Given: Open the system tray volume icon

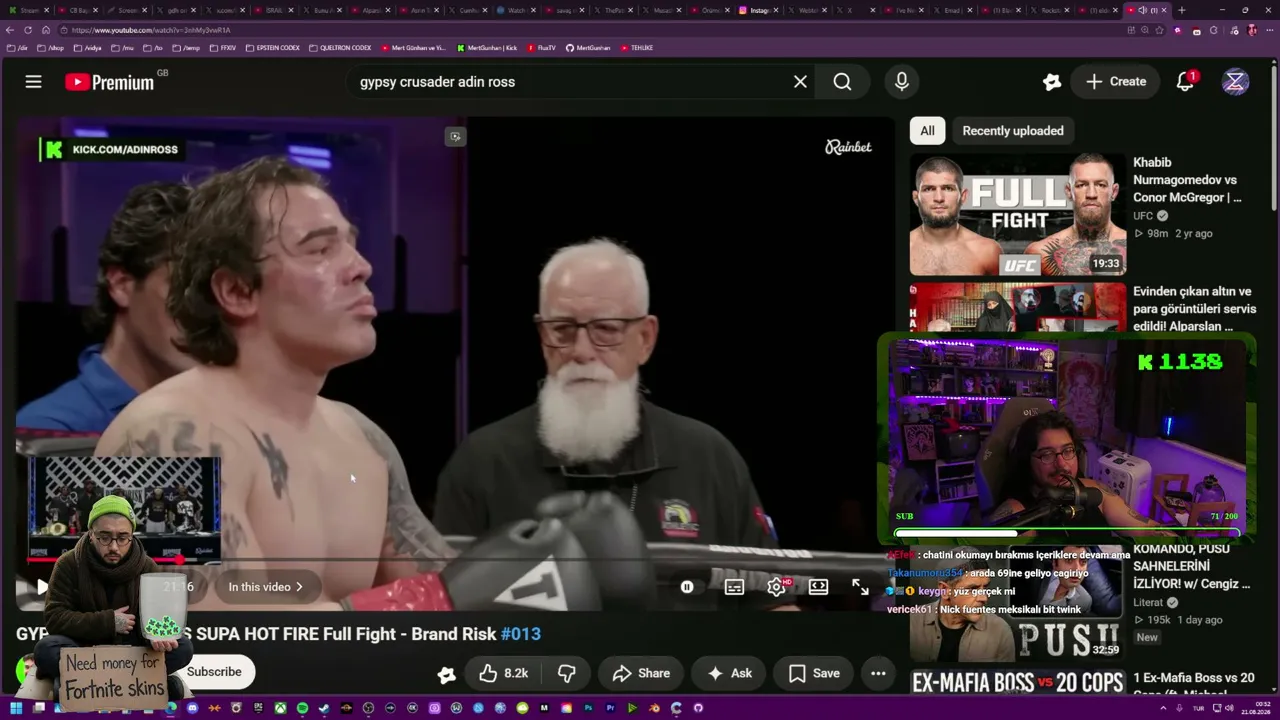Looking at the screenshot, I should point(1229,708).
